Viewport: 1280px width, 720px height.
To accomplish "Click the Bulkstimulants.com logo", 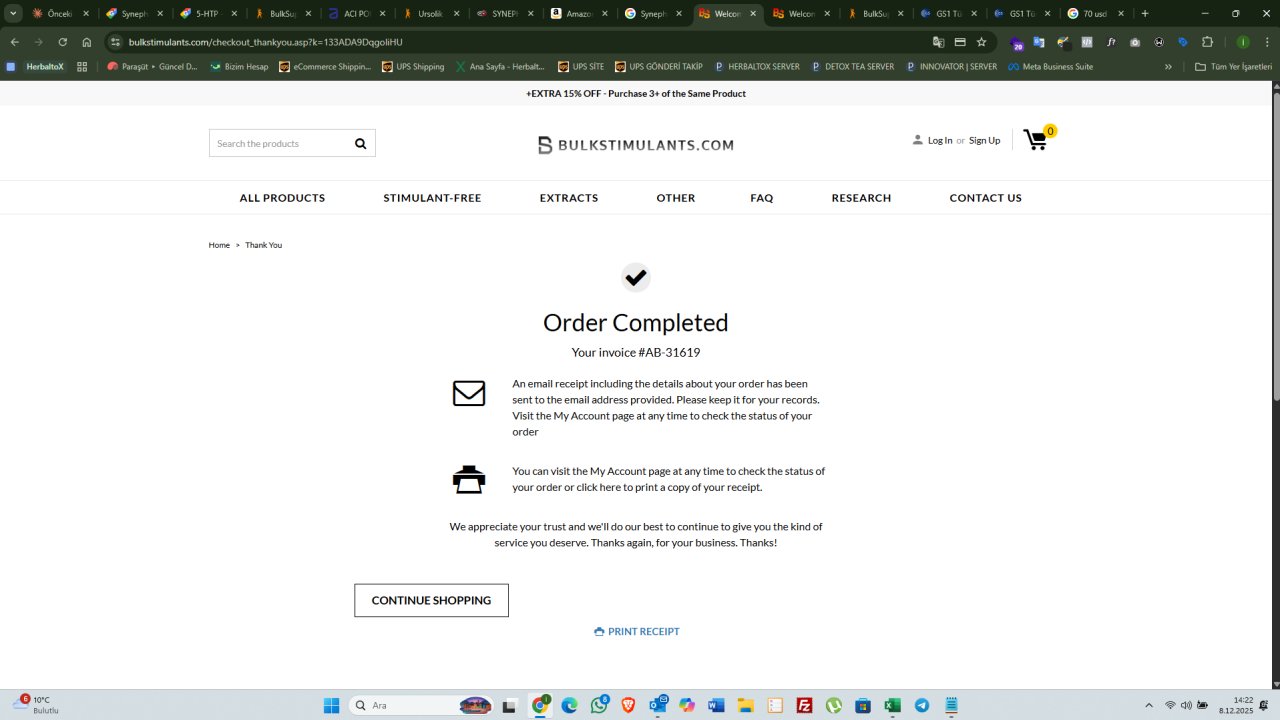I will click(x=636, y=145).
